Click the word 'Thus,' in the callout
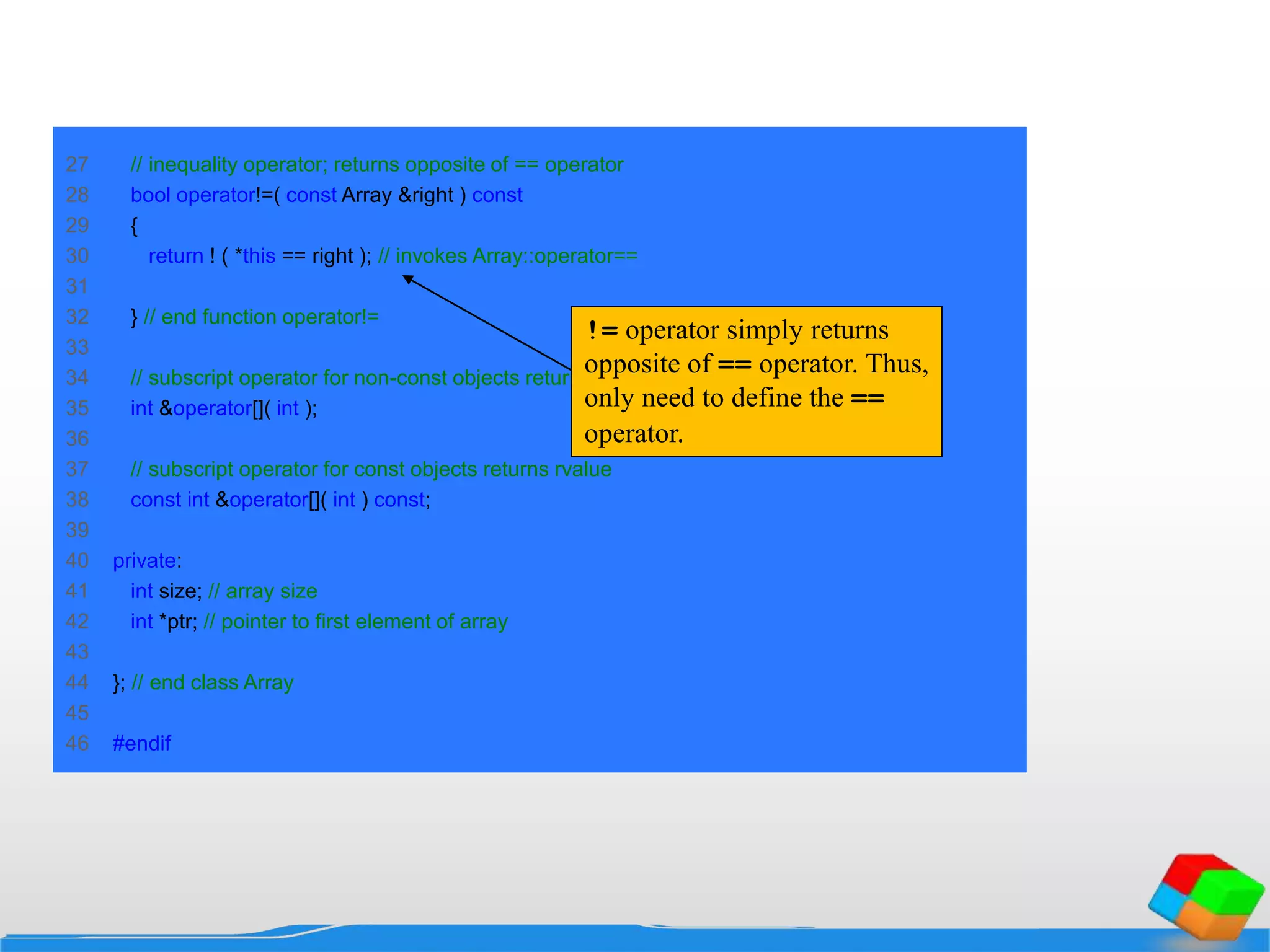Screen dimensions: 1270x952 click(897, 364)
